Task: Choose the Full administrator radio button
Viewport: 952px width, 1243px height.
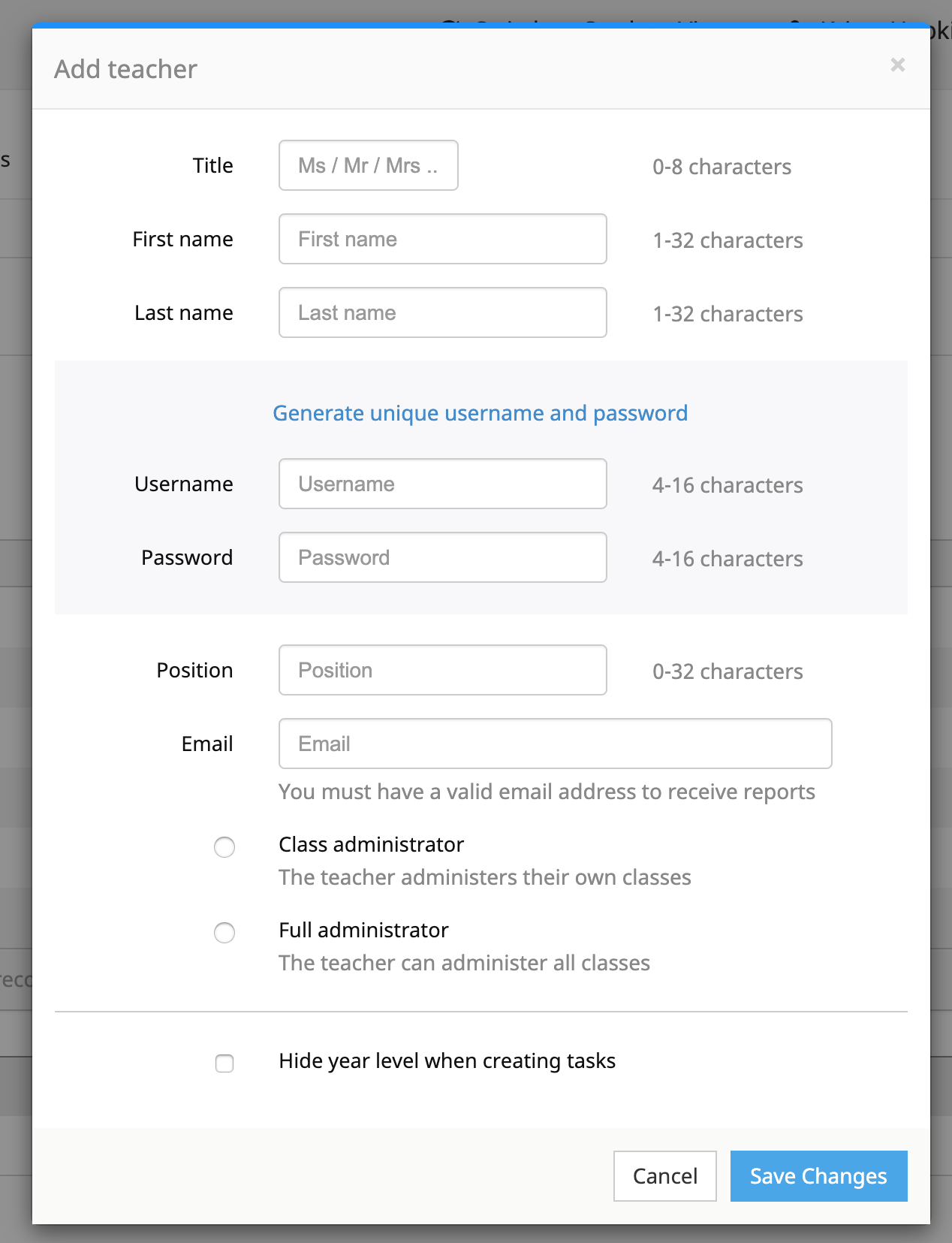Action: 224,933
